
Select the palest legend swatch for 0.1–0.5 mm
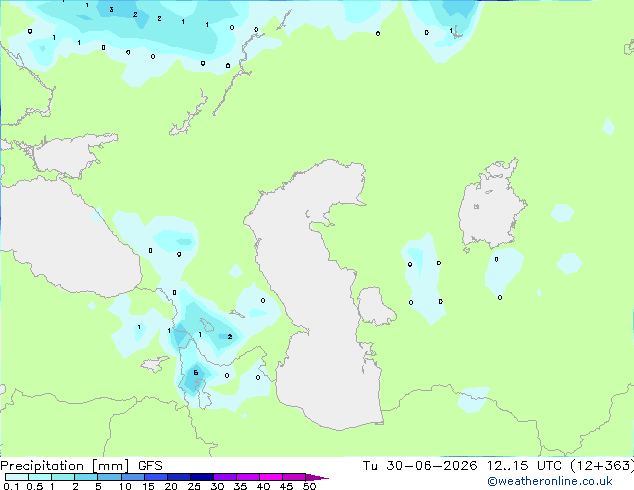click(x=17, y=477)
